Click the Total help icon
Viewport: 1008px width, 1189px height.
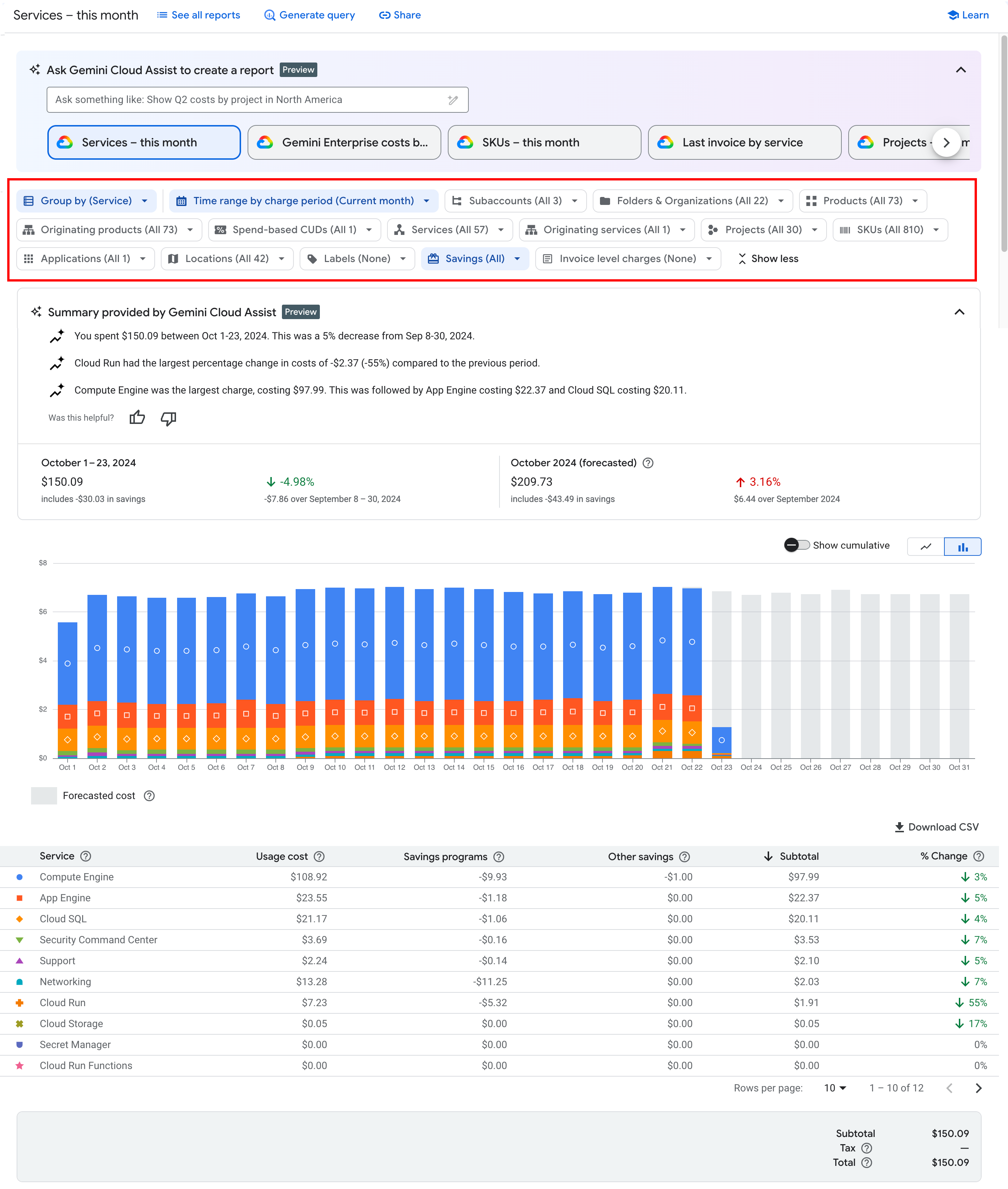(x=866, y=1162)
